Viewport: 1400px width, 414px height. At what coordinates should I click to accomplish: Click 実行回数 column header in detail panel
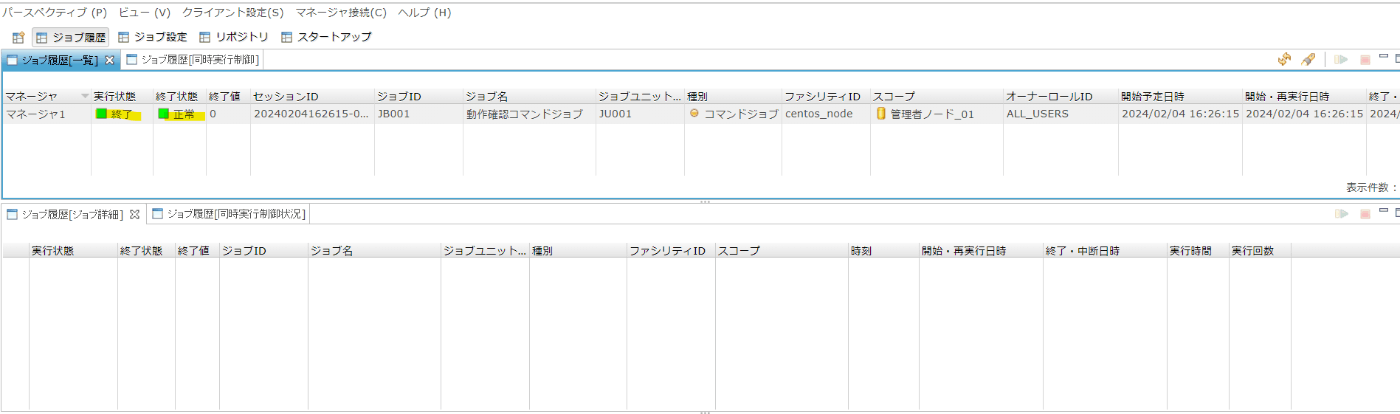tap(1259, 250)
